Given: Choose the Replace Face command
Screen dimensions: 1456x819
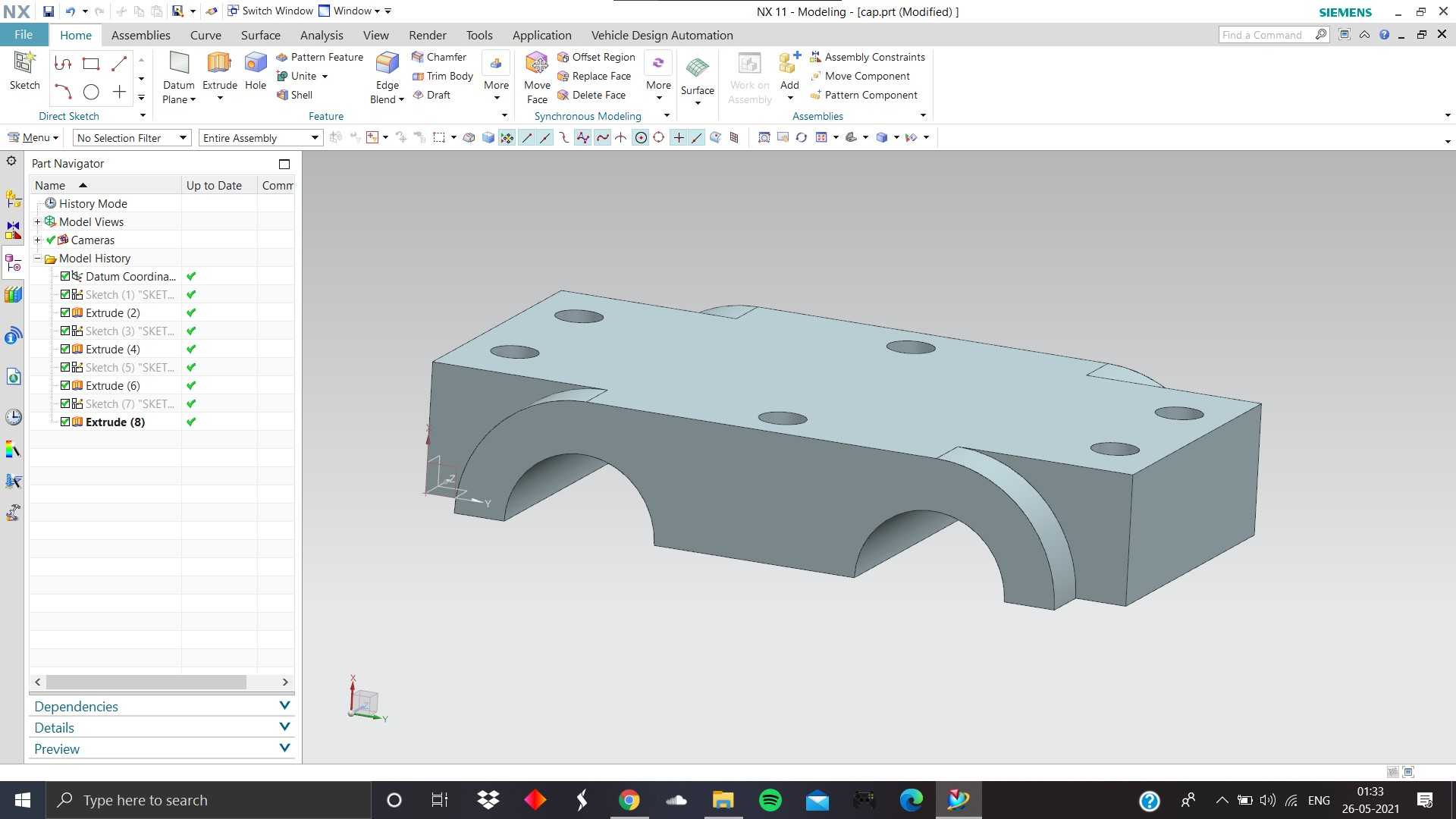Looking at the screenshot, I should [594, 76].
